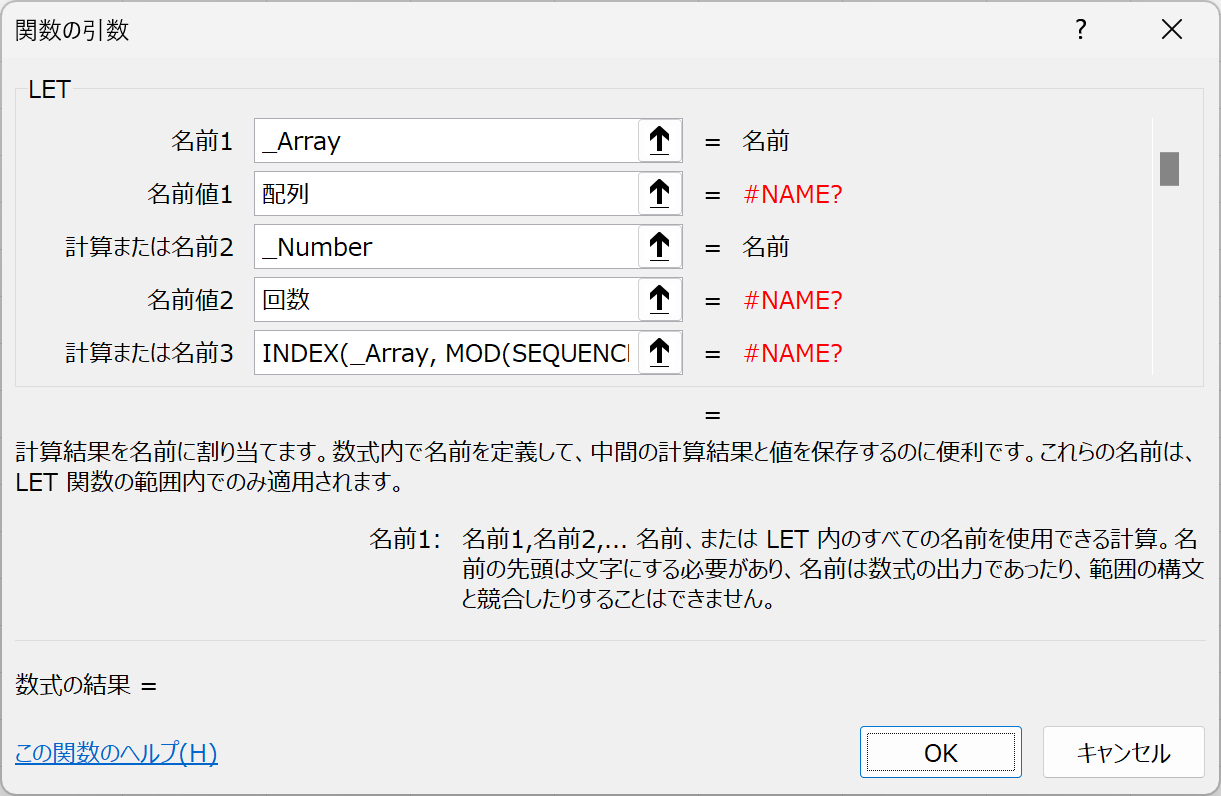Click the LET function name heading
1221x796 pixels.
coord(49,89)
